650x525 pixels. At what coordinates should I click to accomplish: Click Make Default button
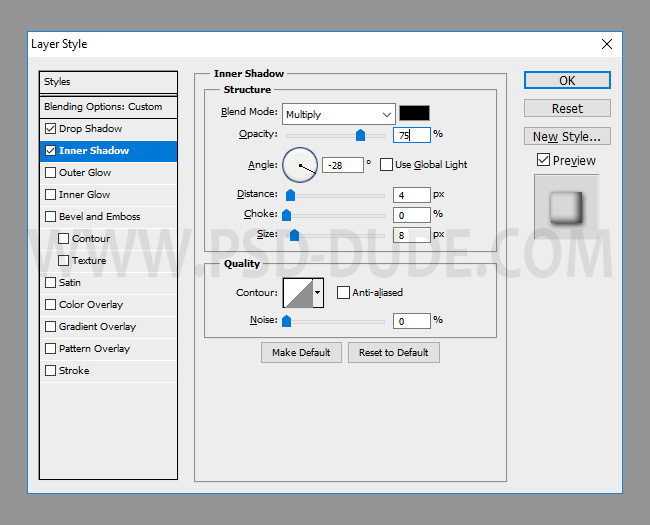[301, 352]
